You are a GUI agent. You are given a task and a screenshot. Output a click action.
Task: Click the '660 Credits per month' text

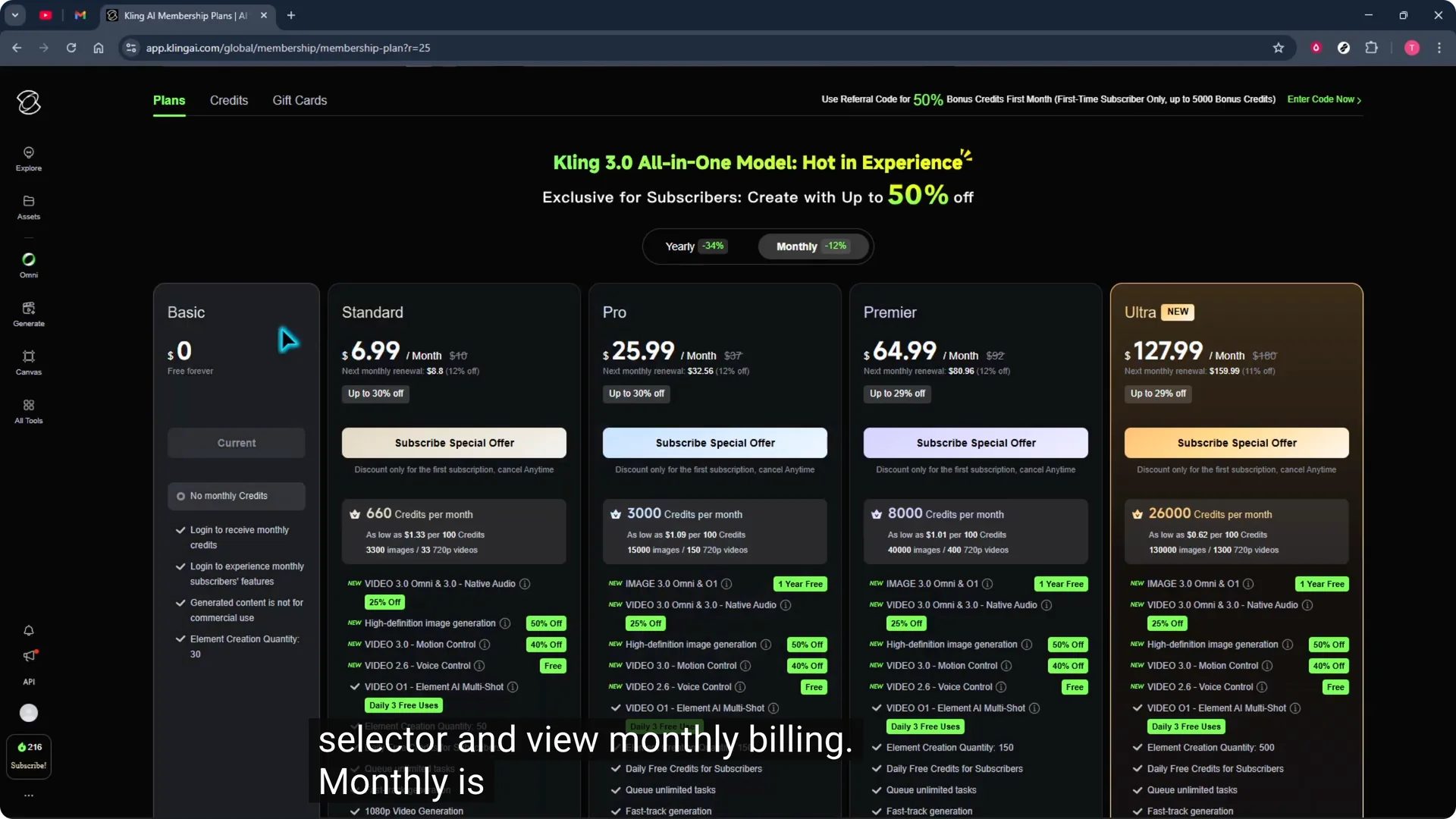coord(419,513)
